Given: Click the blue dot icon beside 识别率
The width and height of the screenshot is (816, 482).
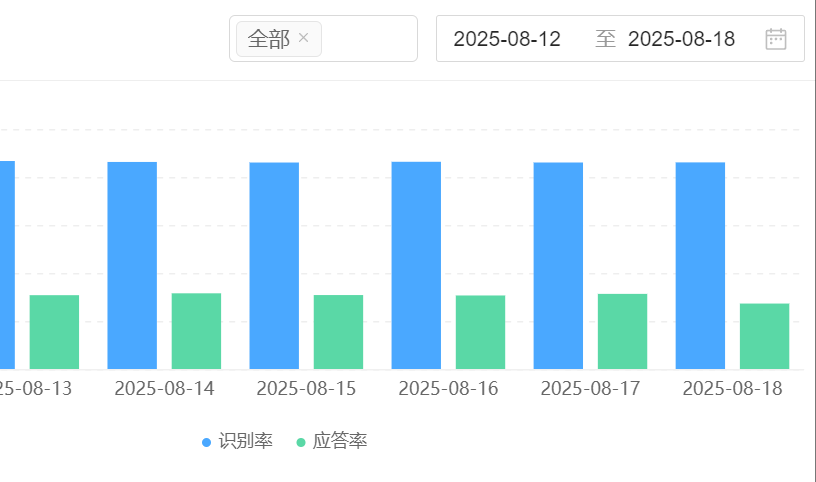Looking at the screenshot, I should click(x=207, y=442).
